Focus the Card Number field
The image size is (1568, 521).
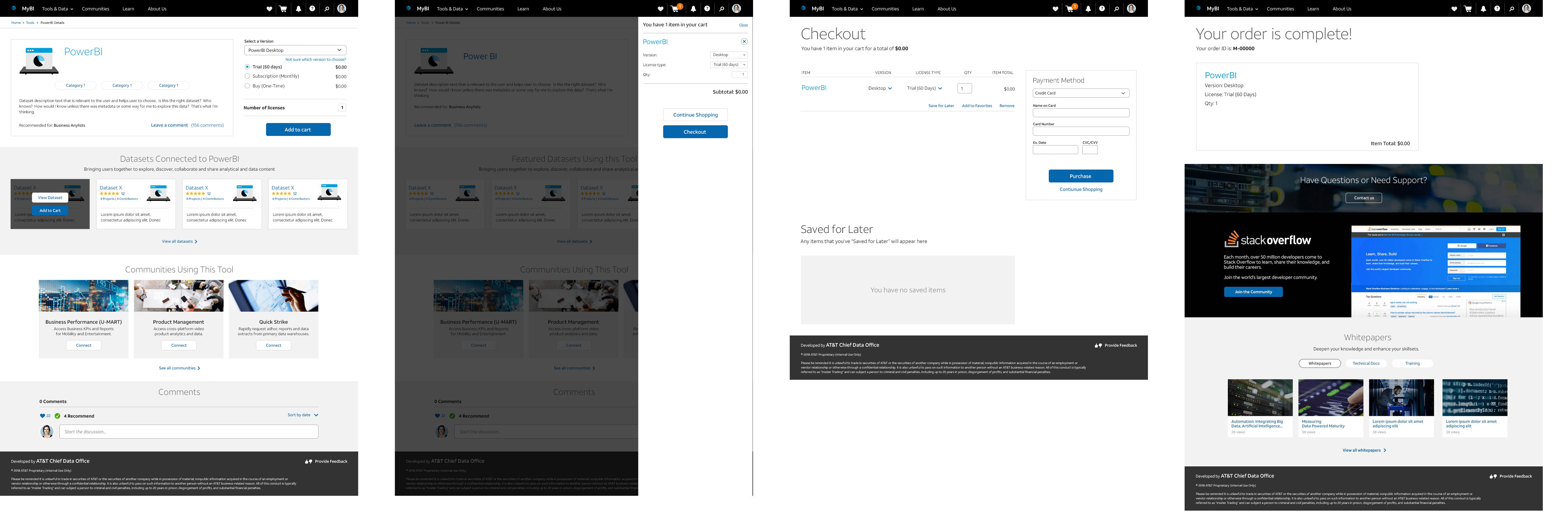(1080, 131)
